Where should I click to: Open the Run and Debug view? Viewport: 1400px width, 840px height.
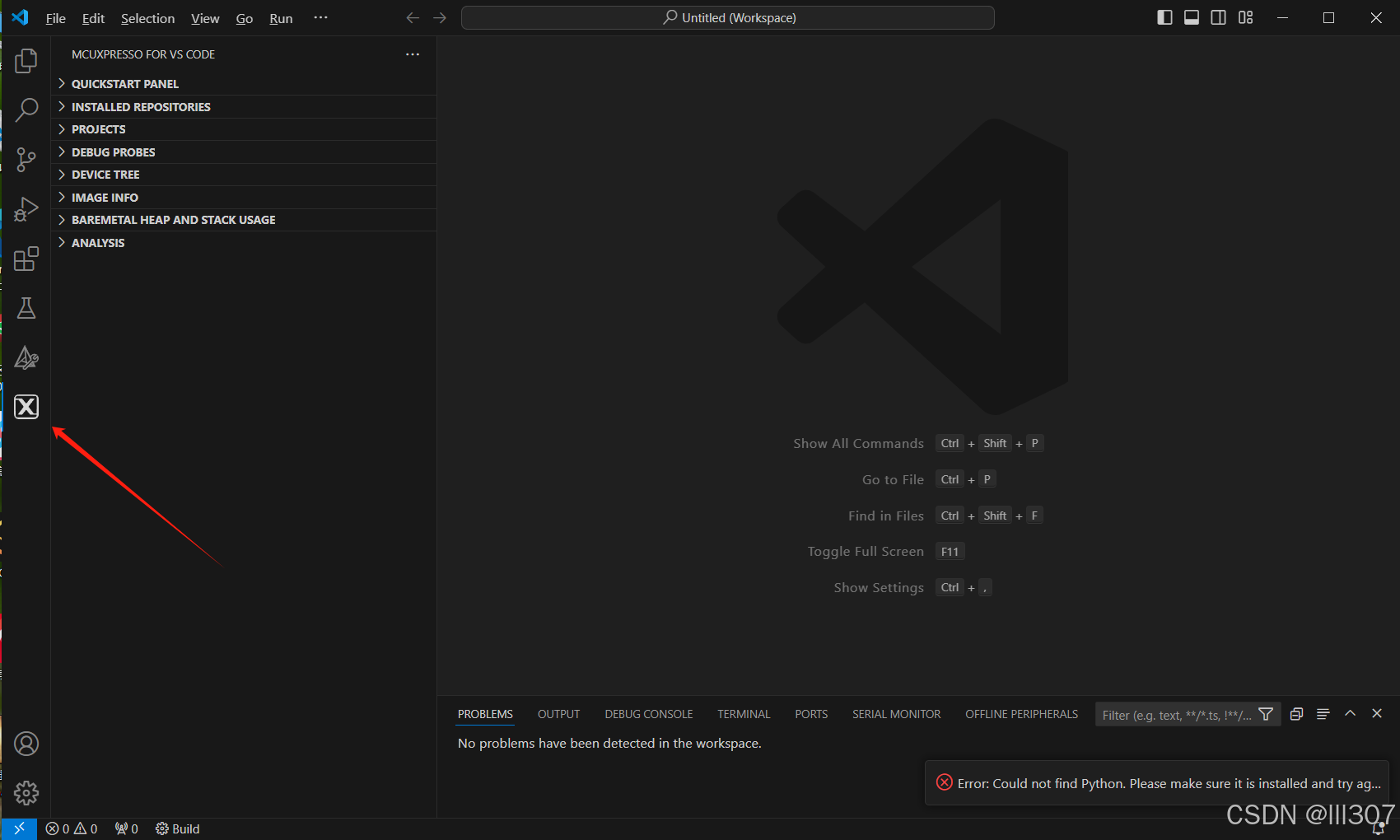pyautogui.click(x=26, y=209)
